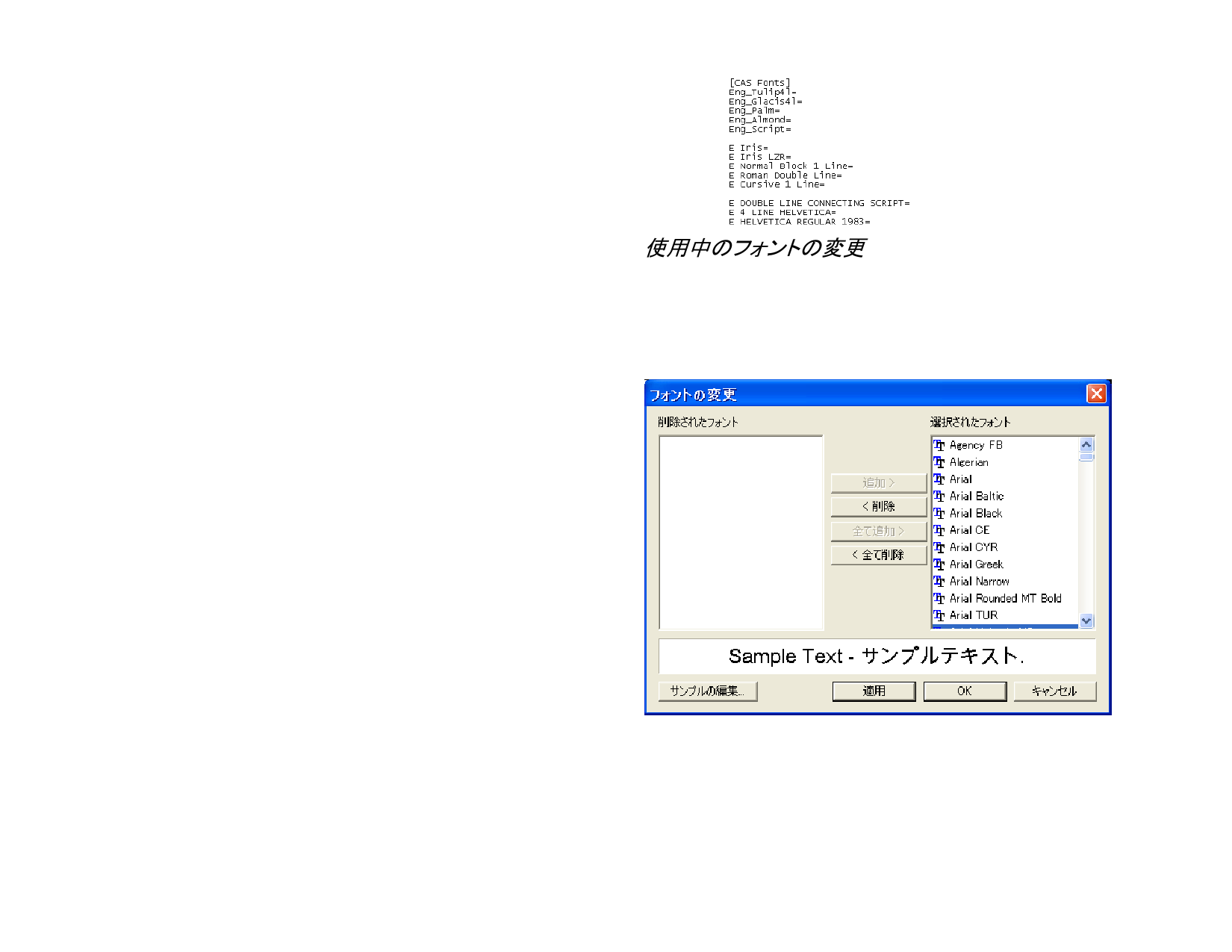The image size is (1232, 952).
Task: Click the font icon next to Algerian
Action: coord(939,463)
